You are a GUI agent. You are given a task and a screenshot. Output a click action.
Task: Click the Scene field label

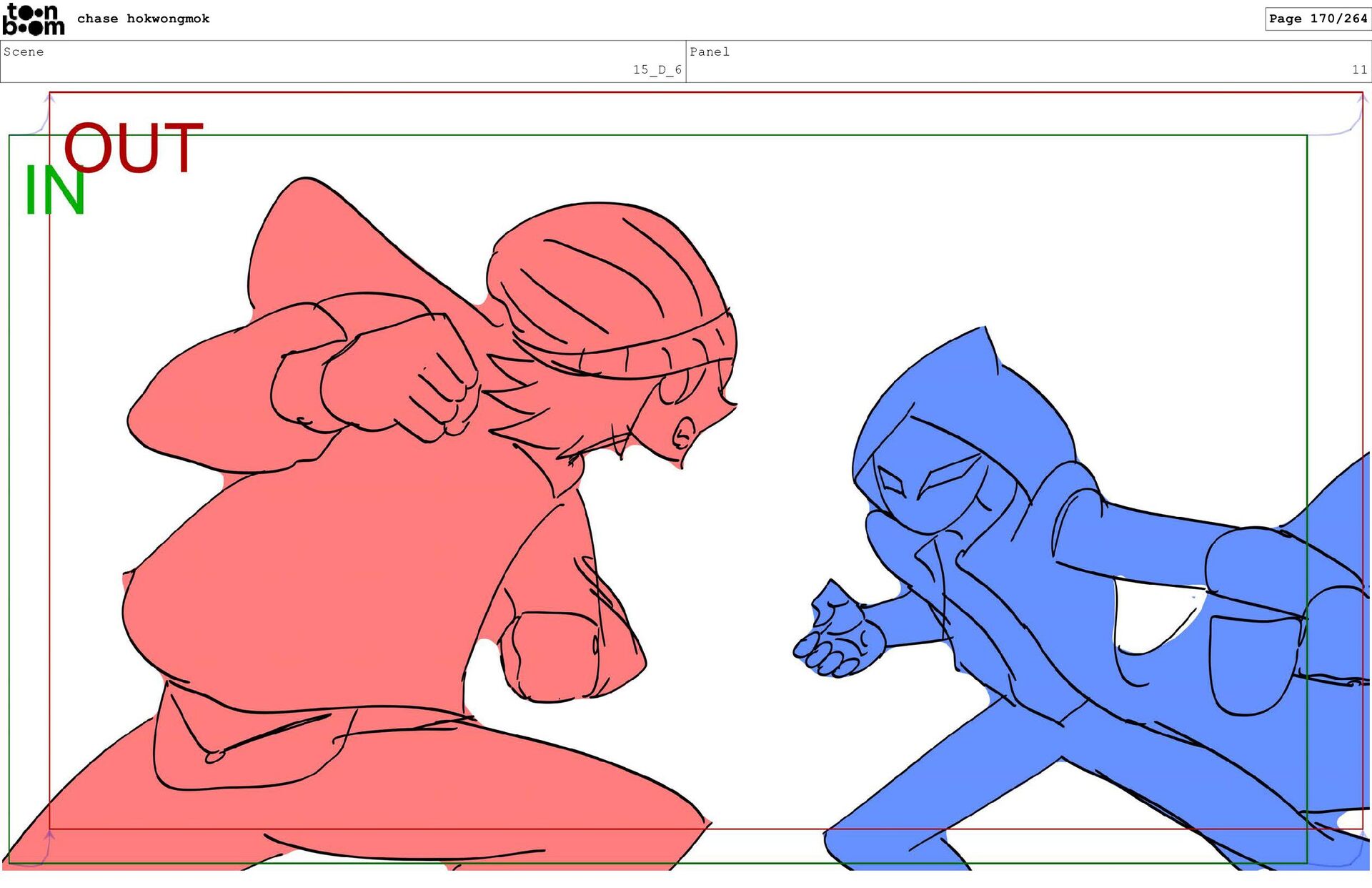coord(24,51)
